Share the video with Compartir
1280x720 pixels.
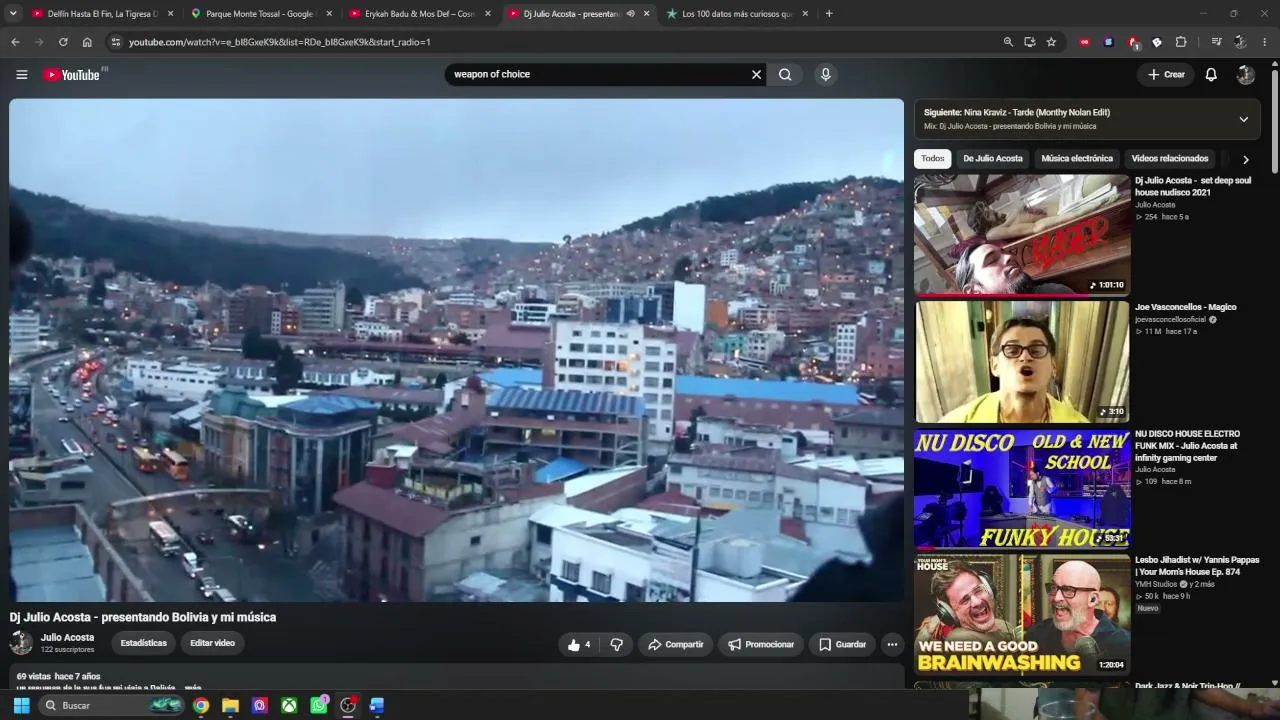[x=675, y=645]
